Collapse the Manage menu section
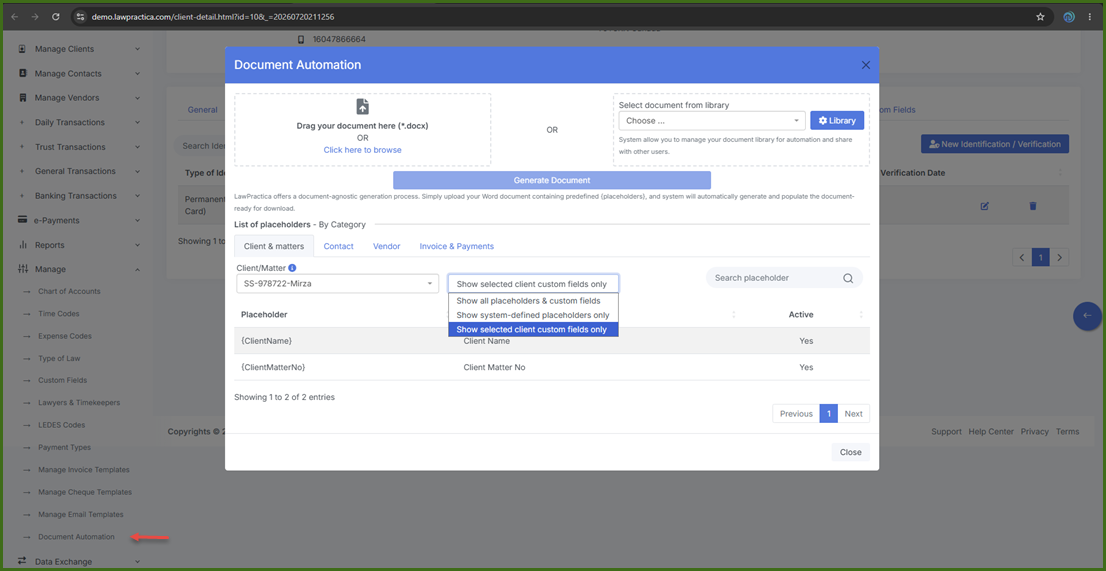This screenshot has height=571, width=1106. click(138, 269)
